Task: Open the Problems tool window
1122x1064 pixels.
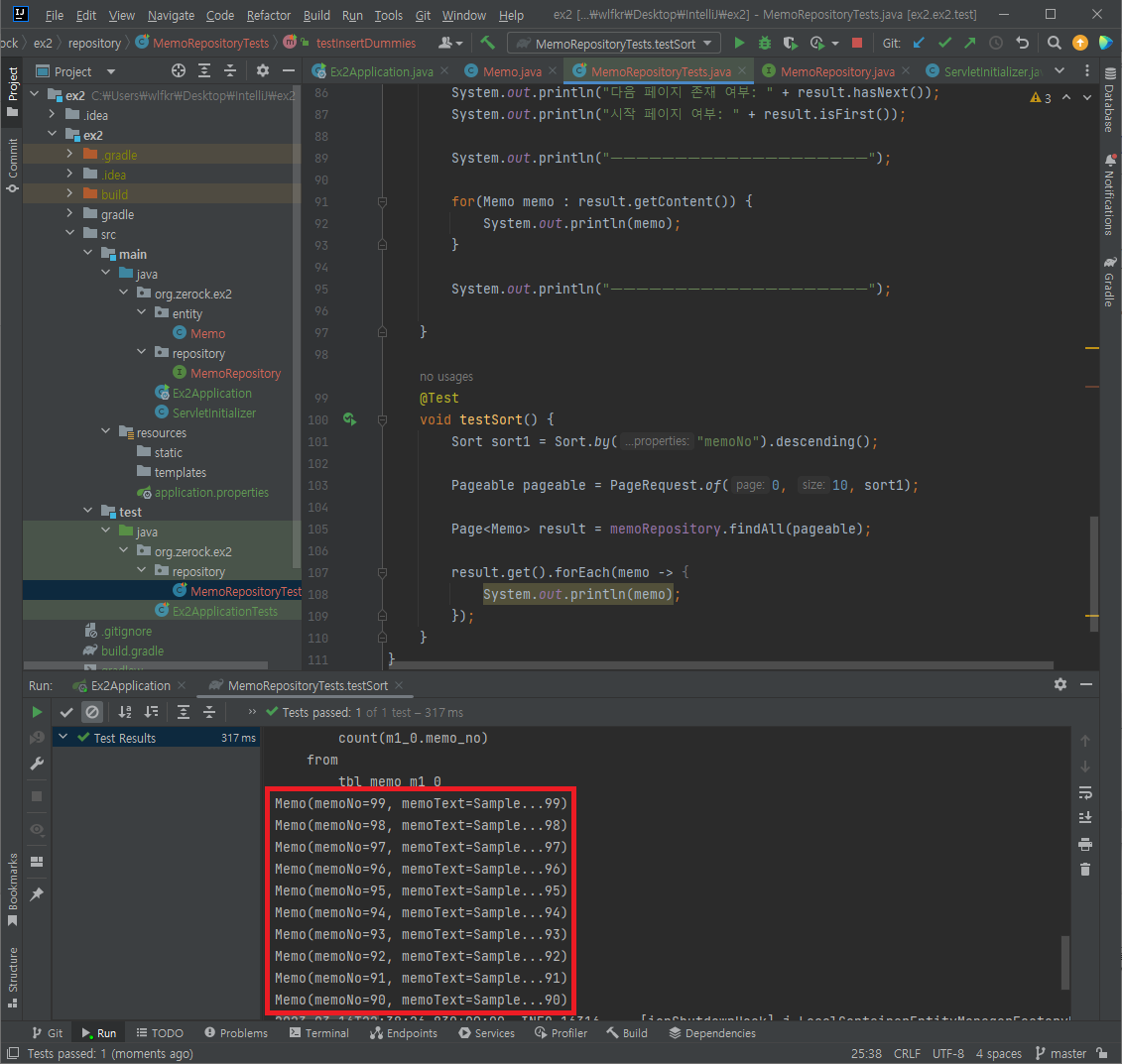Action: [236, 1032]
